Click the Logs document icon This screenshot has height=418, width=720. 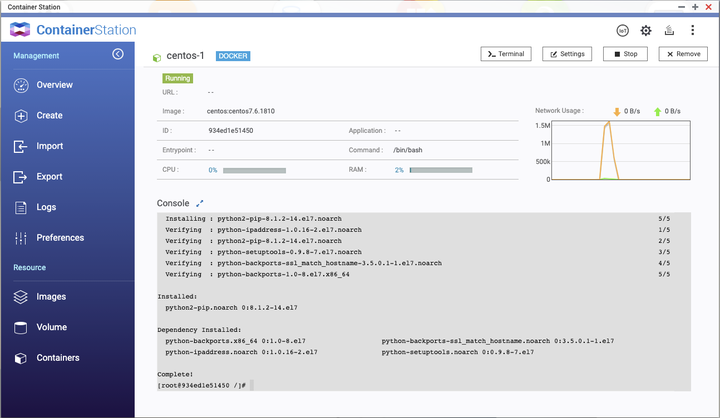(x=21, y=208)
